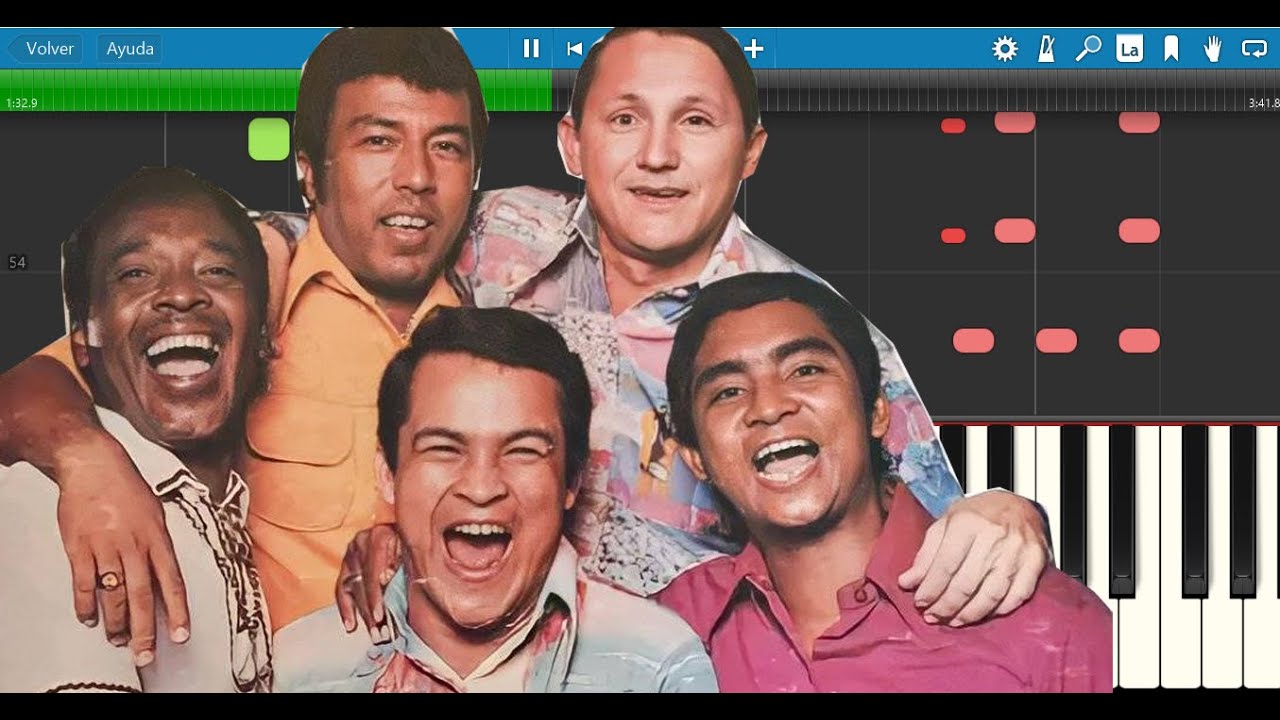The image size is (1280, 720).
Task: Seek within the song progress bar
Action: (640, 90)
